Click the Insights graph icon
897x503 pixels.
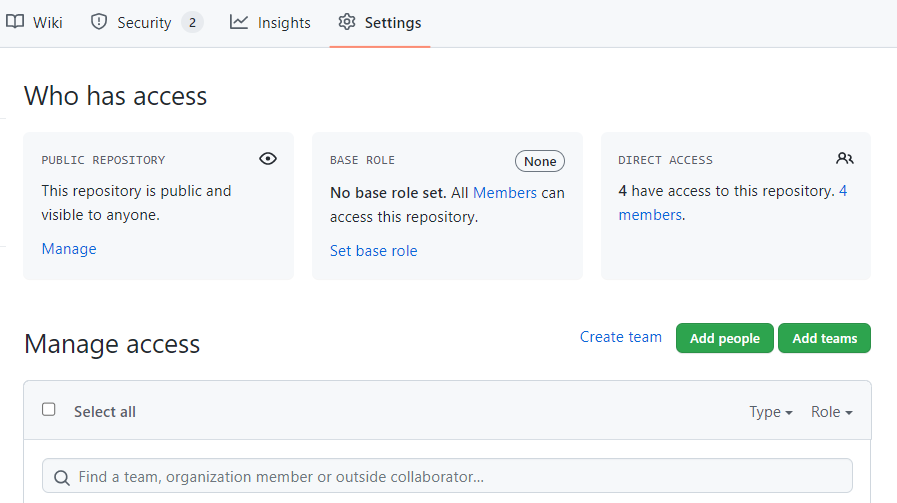coord(239,22)
